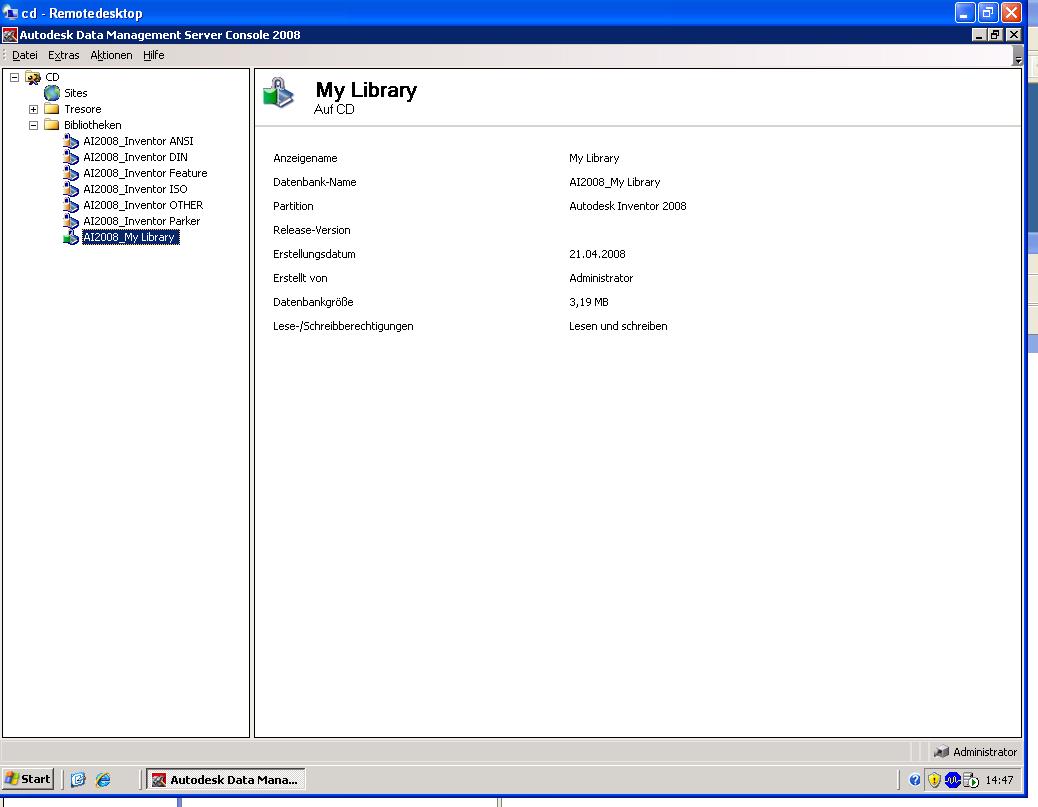Click the "Datenbank-Name" property label
Image resolution: width=1038 pixels, height=807 pixels.
315,182
